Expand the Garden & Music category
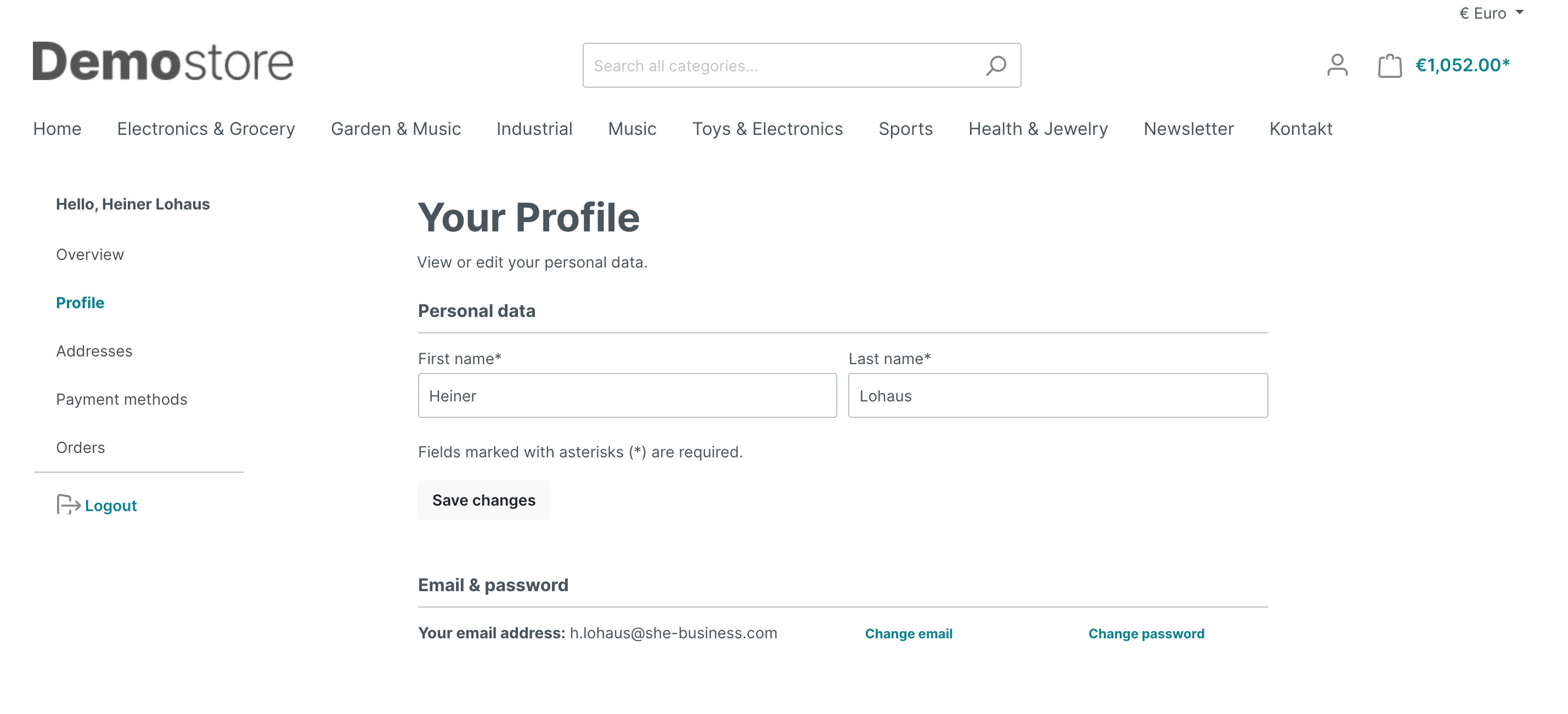 pos(396,128)
